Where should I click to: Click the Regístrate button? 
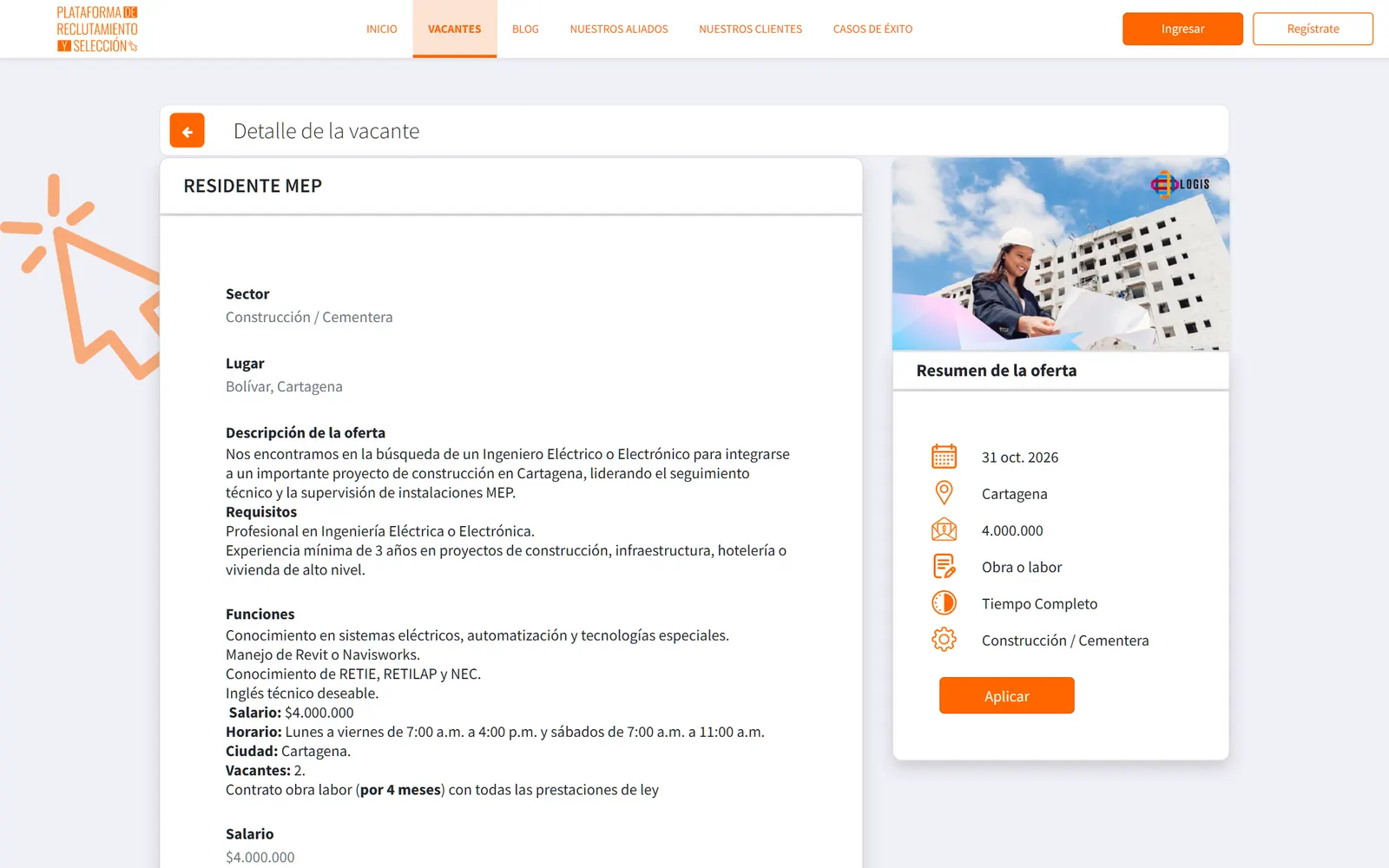pos(1313,29)
